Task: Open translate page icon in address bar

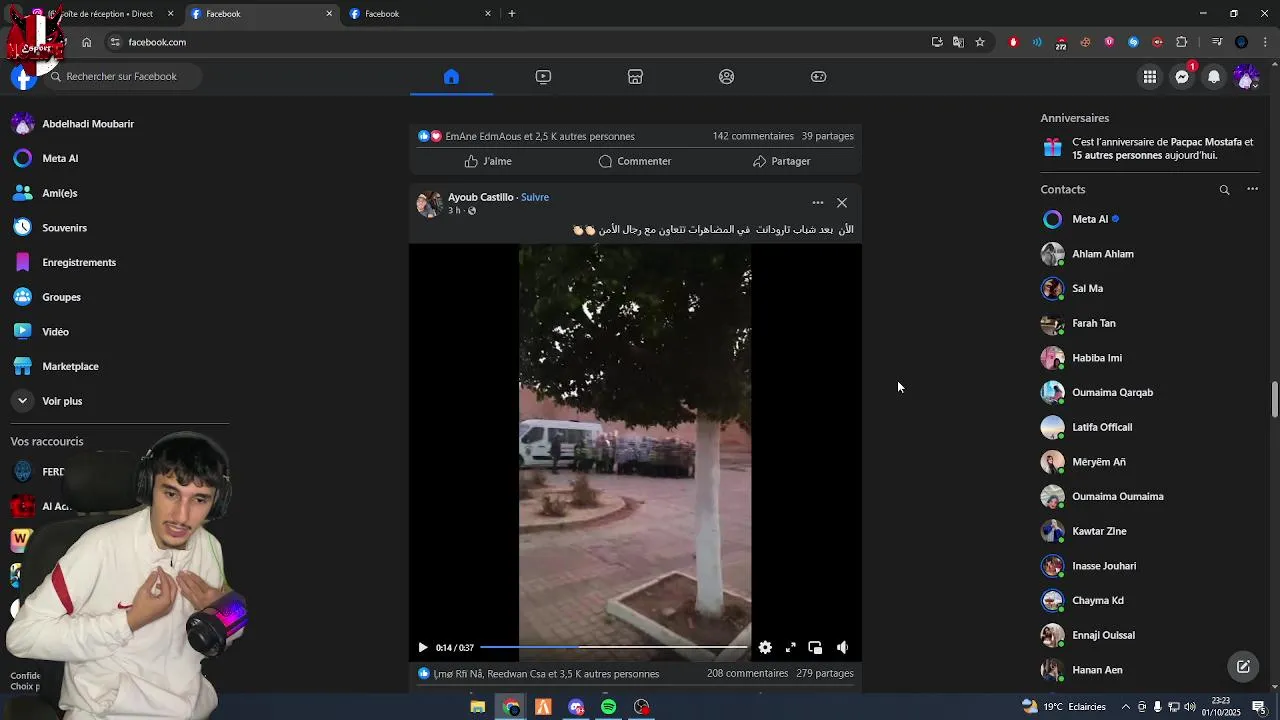Action: [x=958, y=42]
